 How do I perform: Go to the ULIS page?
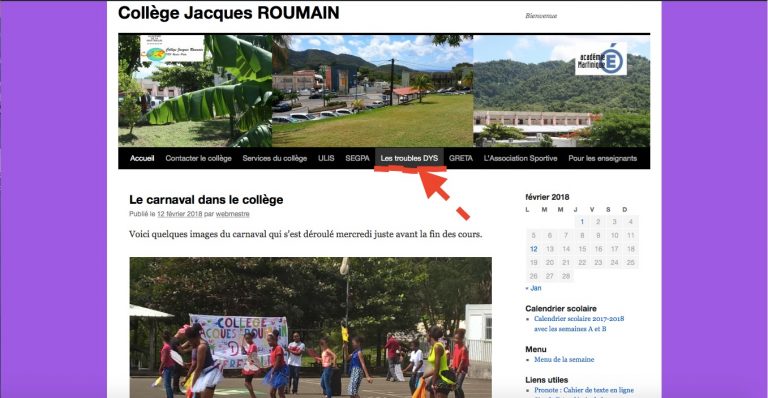click(x=326, y=158)
